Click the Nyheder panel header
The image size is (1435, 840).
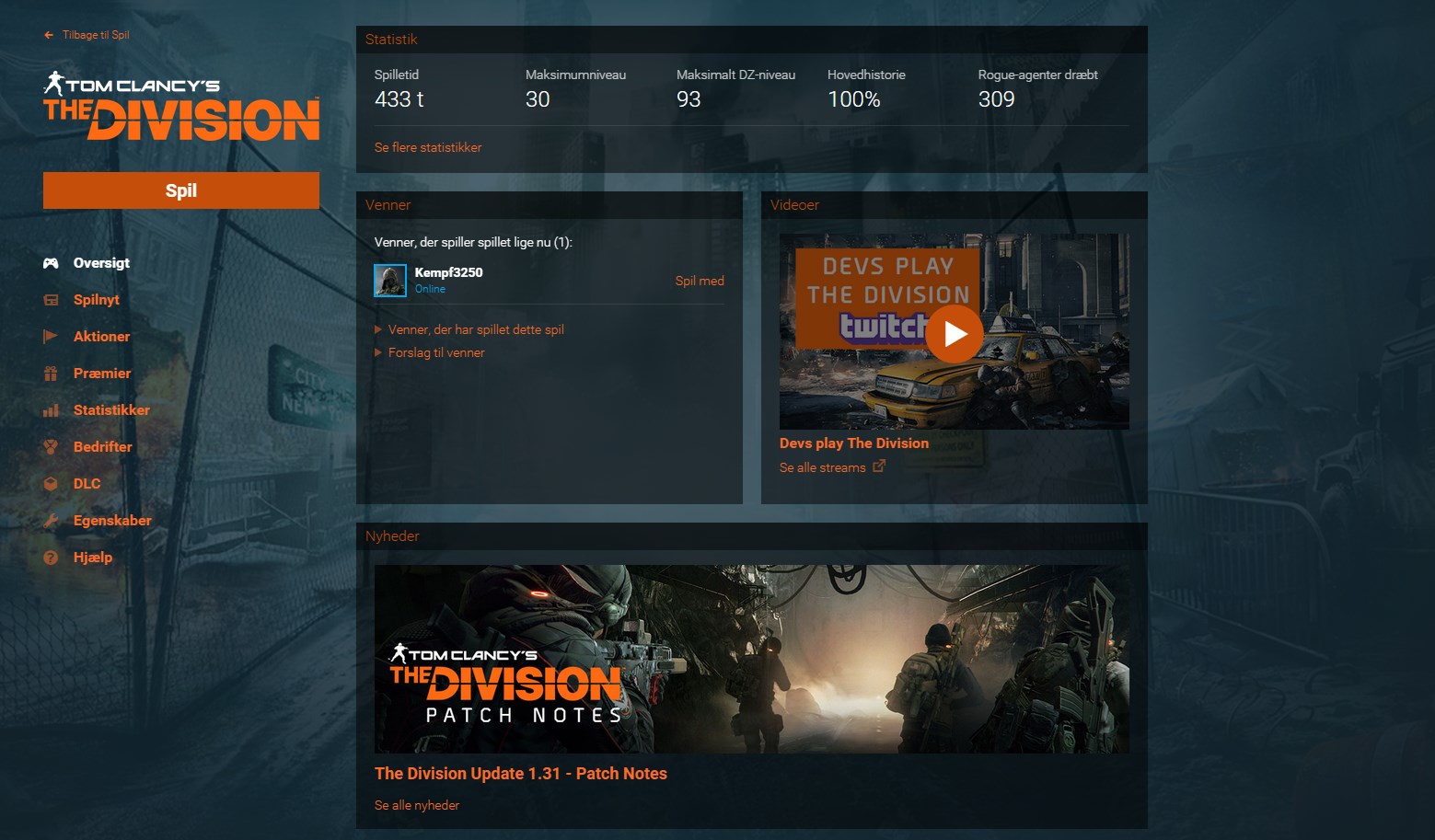(752, 536)
